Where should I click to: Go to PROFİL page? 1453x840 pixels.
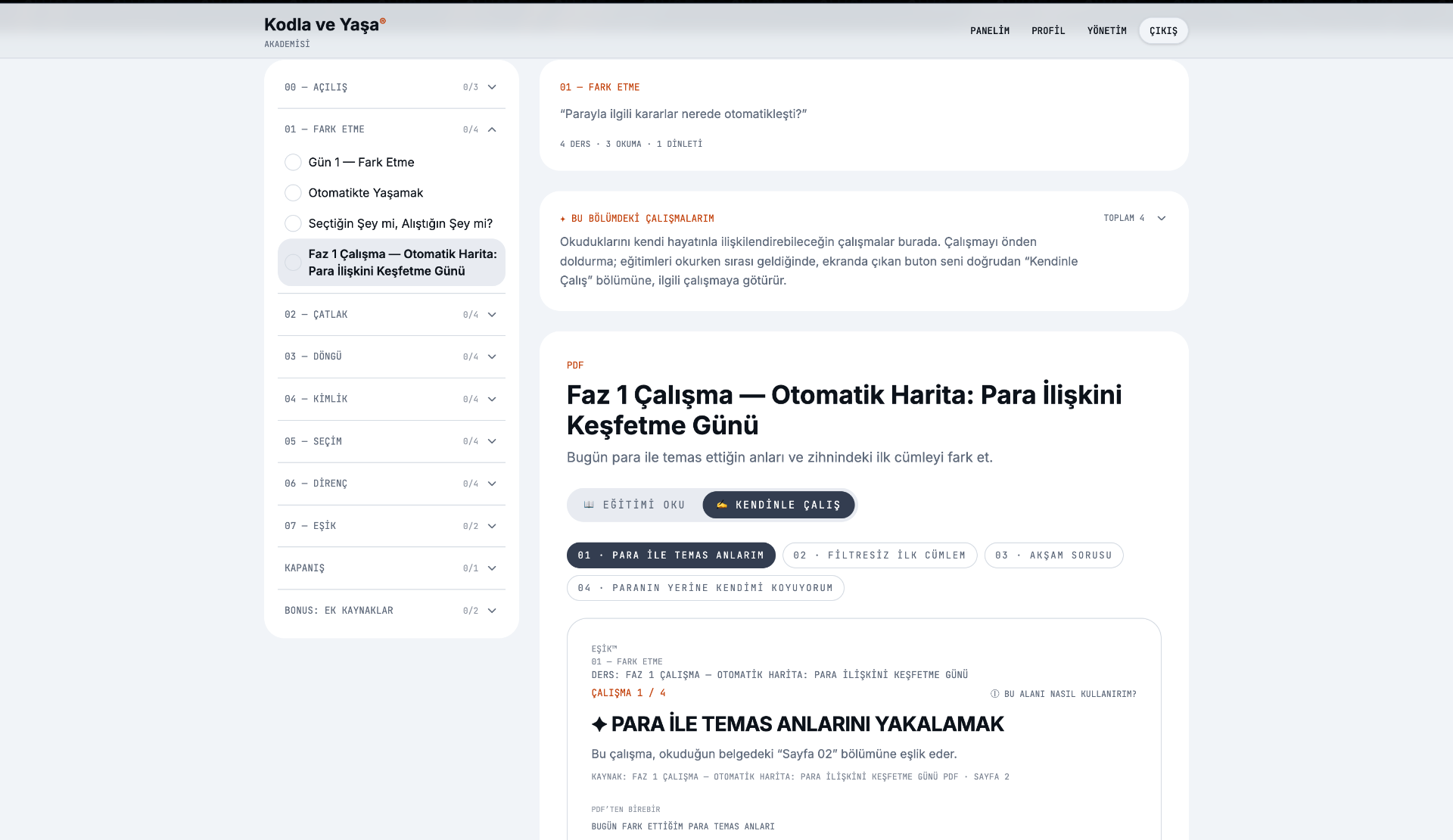[x=1048, y=31]
